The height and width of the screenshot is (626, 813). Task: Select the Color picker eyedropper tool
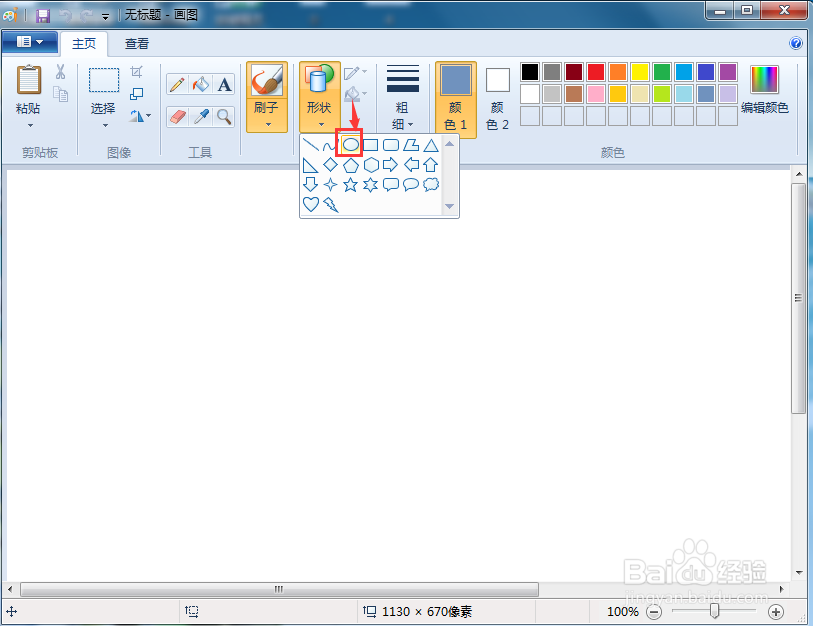201,117
